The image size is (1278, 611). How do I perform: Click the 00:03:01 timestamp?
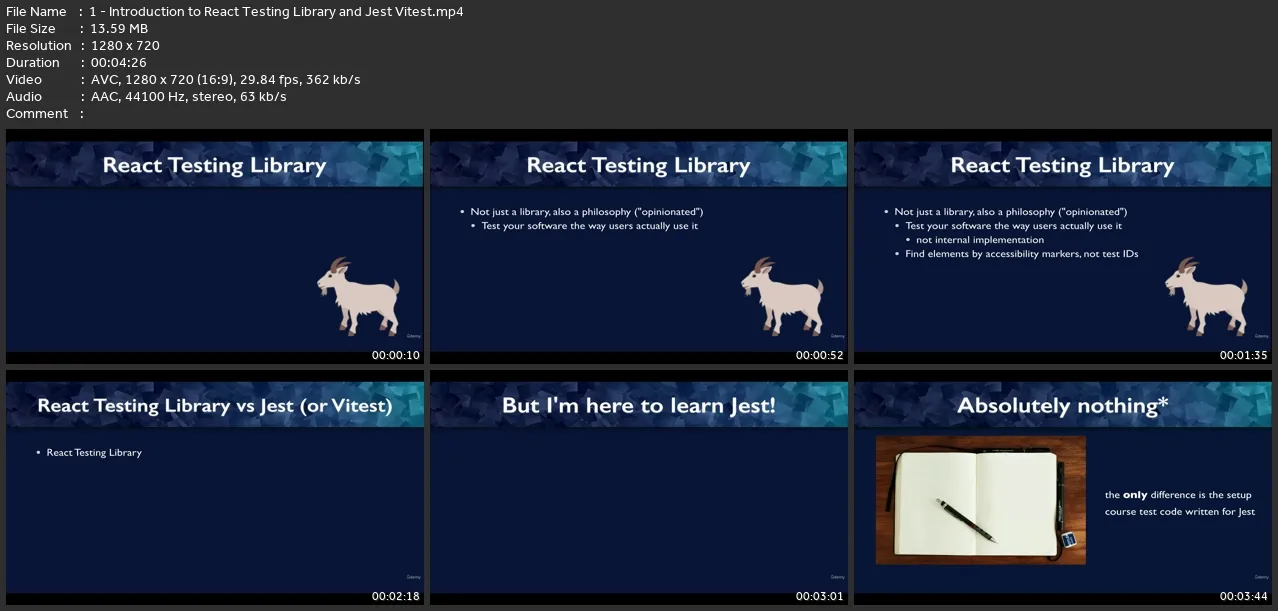coord(820,596)
